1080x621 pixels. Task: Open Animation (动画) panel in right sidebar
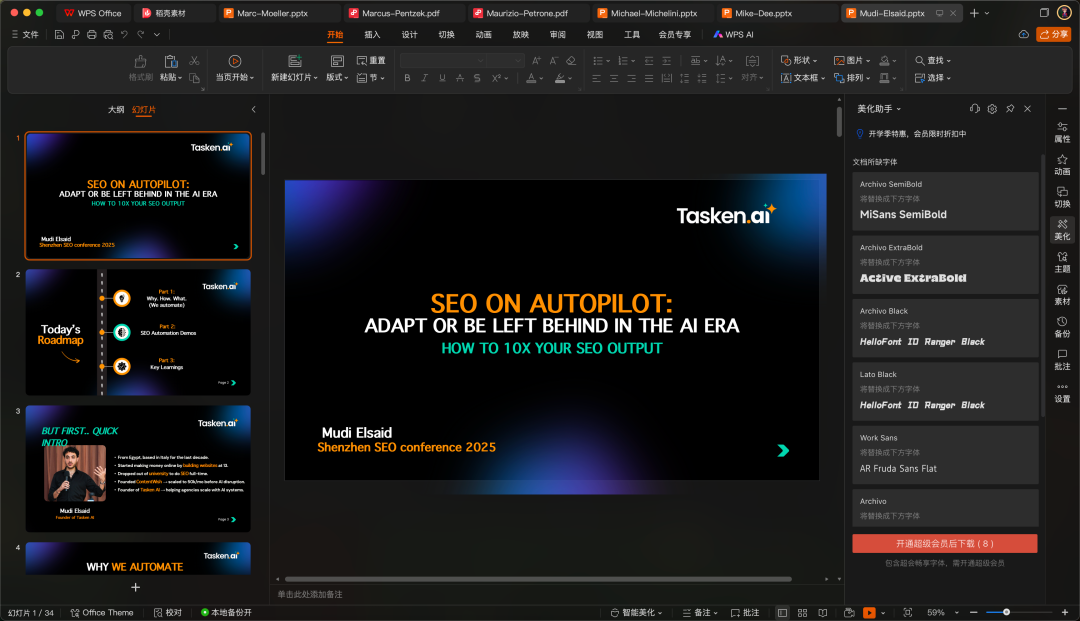(x=1062, y=165)
